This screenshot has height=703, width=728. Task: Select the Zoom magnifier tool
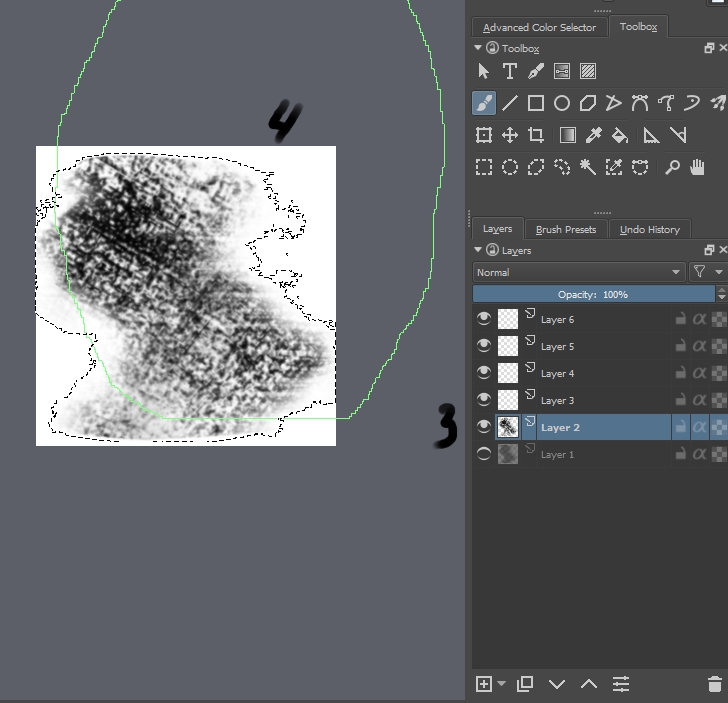tap(672, 167)
